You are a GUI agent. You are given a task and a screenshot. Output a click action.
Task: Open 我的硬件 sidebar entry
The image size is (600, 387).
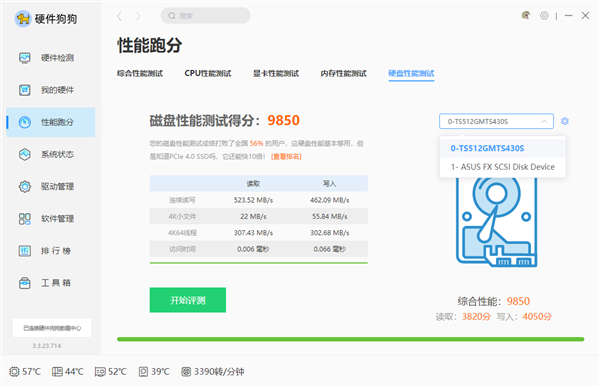(x=51, y=90)
